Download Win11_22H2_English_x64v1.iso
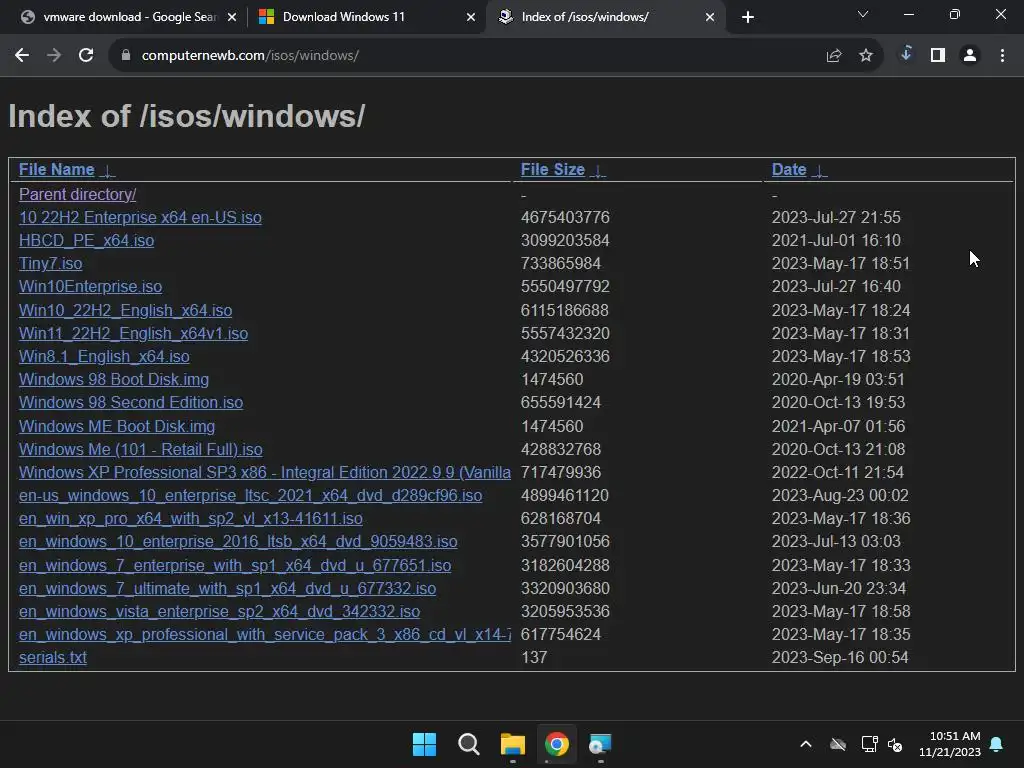The height and width of the screenshot is (768, 1024). [133, 333]
